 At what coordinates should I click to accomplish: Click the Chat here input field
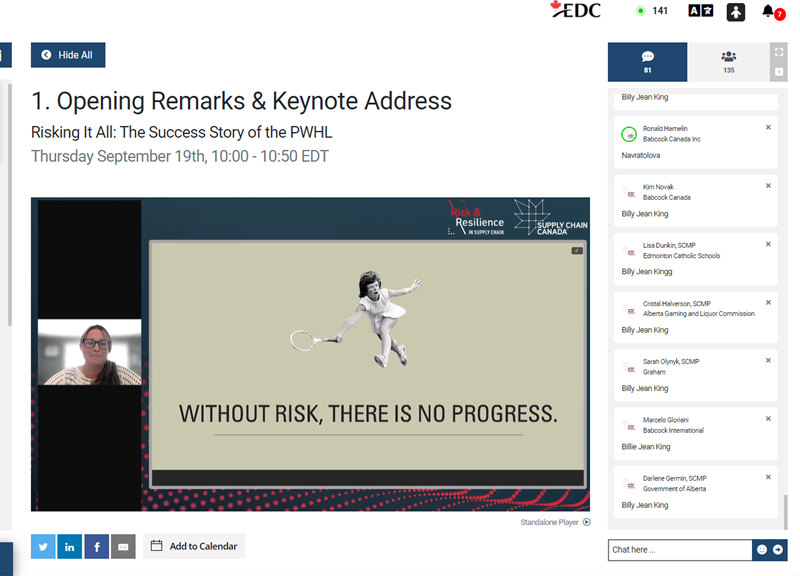click(x=680, y=550)
